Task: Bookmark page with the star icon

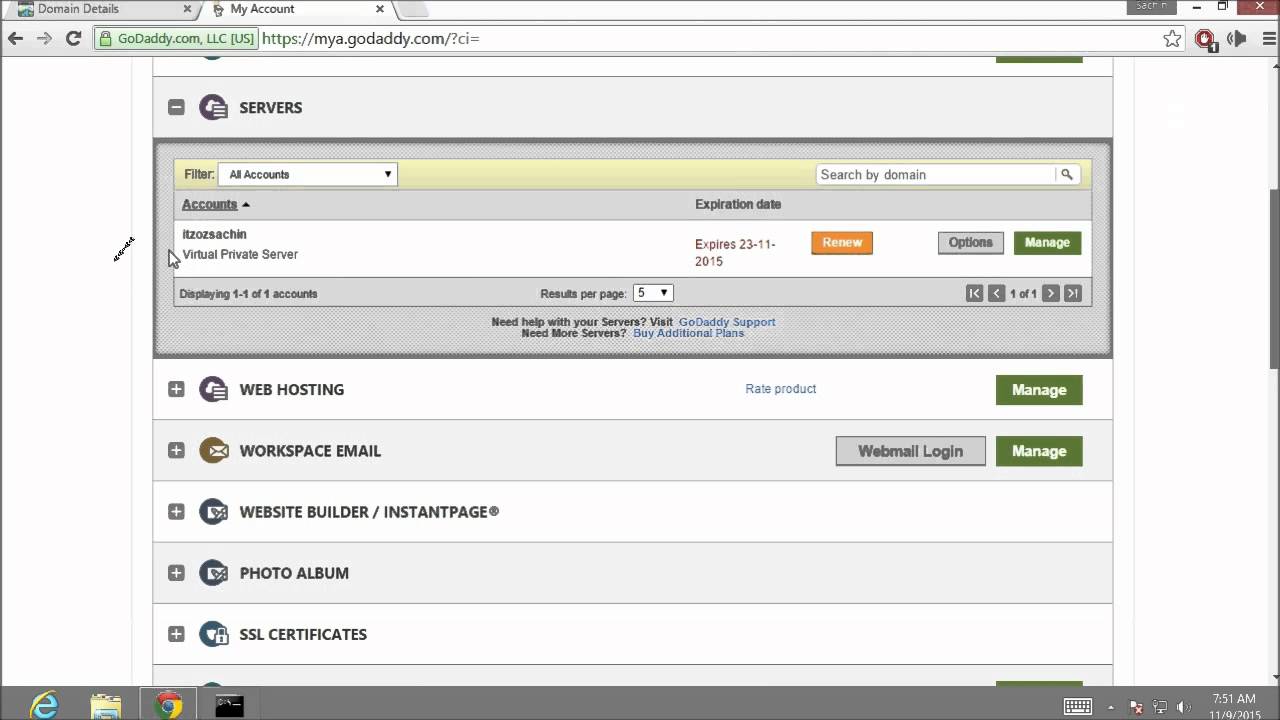Action: [1172, 39]
